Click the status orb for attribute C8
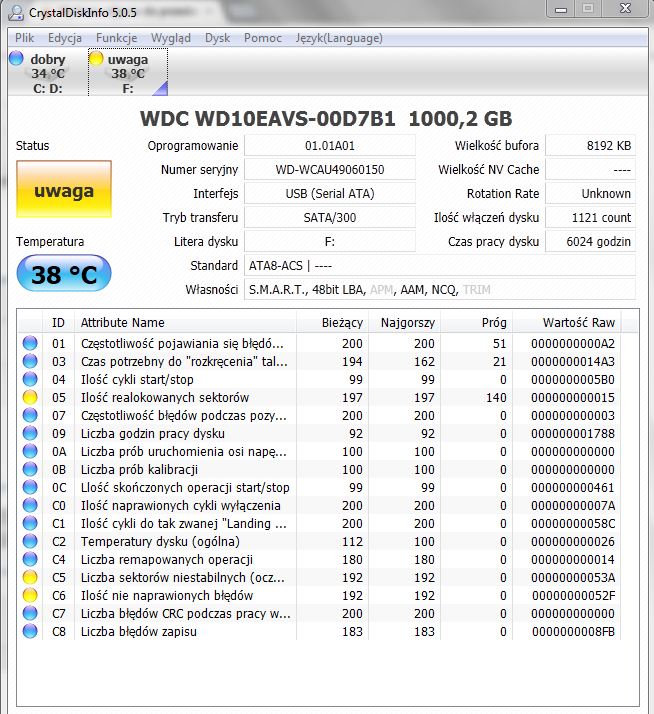Screen dimensions: 654x714 [x=30, y=631]
